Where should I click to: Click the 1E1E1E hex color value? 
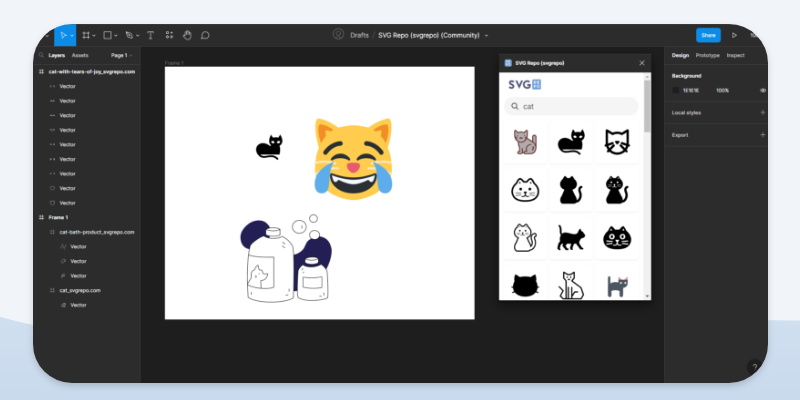(x=691, y=90)
